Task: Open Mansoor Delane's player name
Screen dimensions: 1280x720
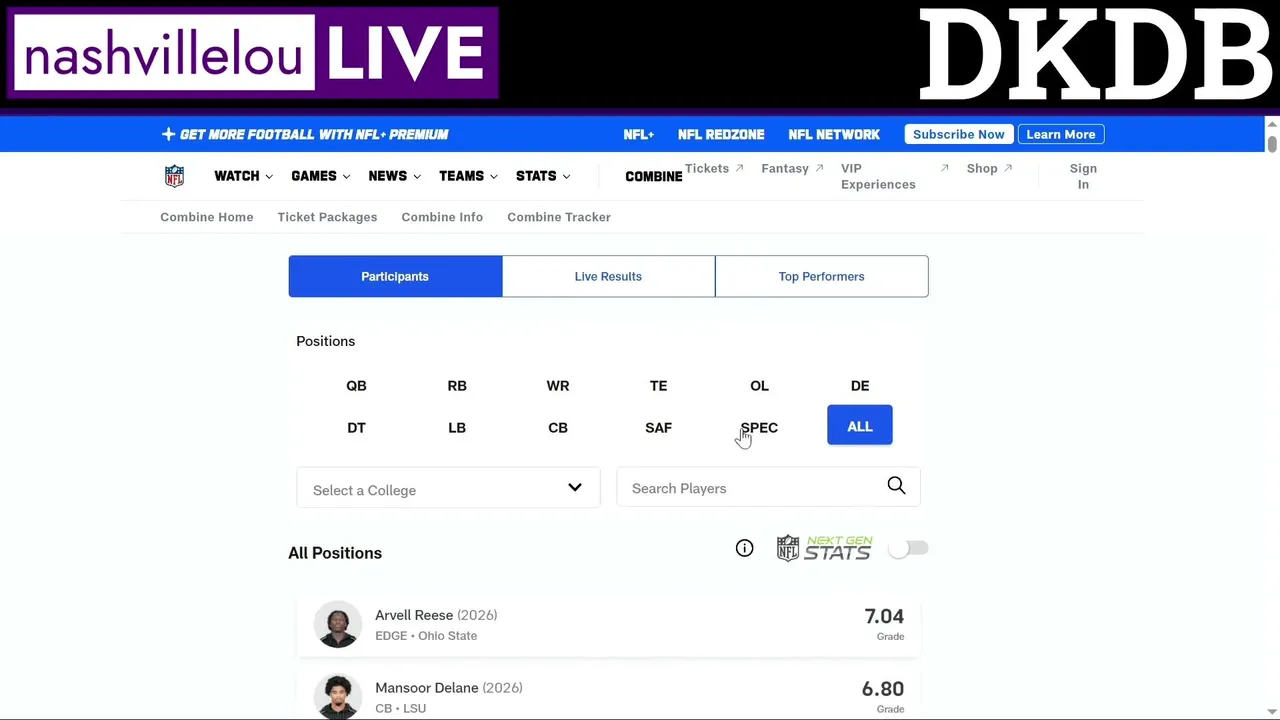Action: pyautogui.click(x=426, y=688)
